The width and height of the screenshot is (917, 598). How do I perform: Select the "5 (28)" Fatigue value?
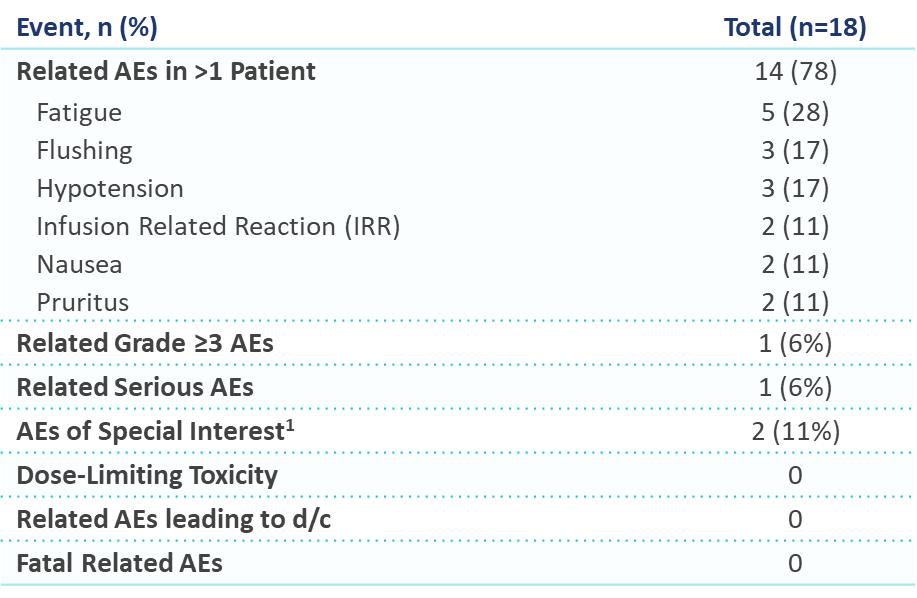click(795, 112)
